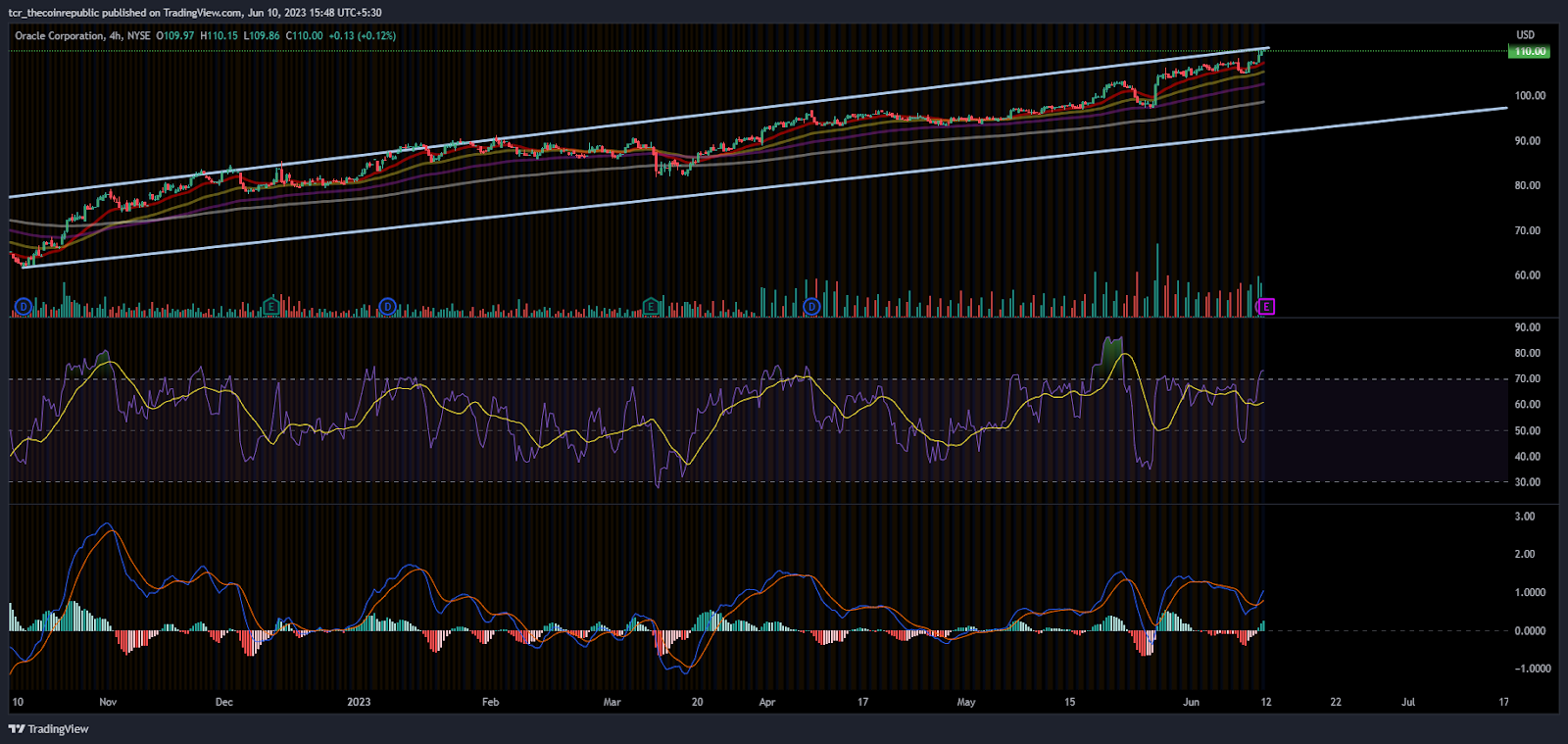The height and width of the screenshot is (744, 1568).
Task: Click the 70.00 price axis label
Action: click(x=1527, y=231)
